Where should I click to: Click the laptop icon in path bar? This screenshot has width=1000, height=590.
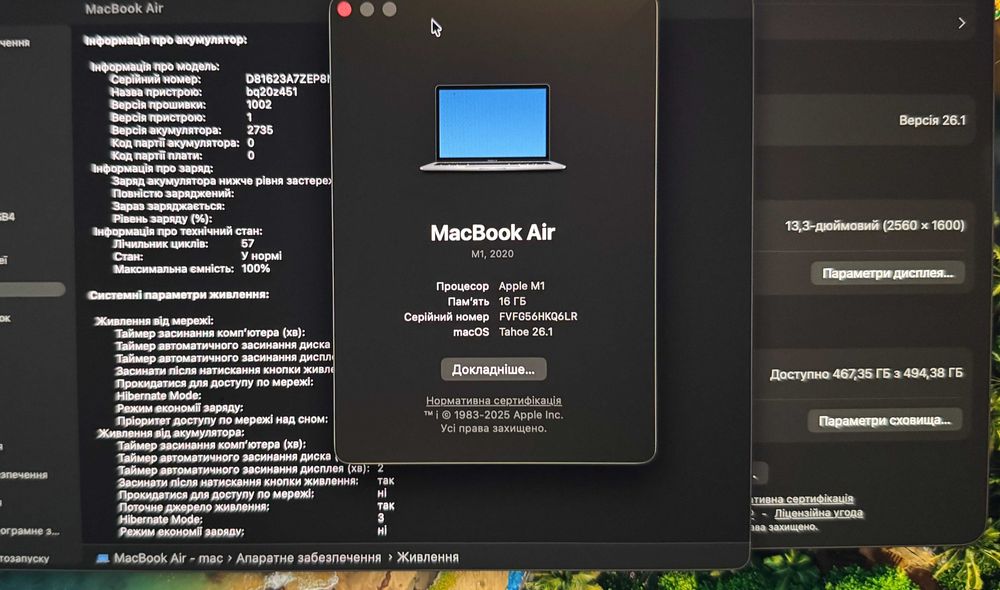103,558
